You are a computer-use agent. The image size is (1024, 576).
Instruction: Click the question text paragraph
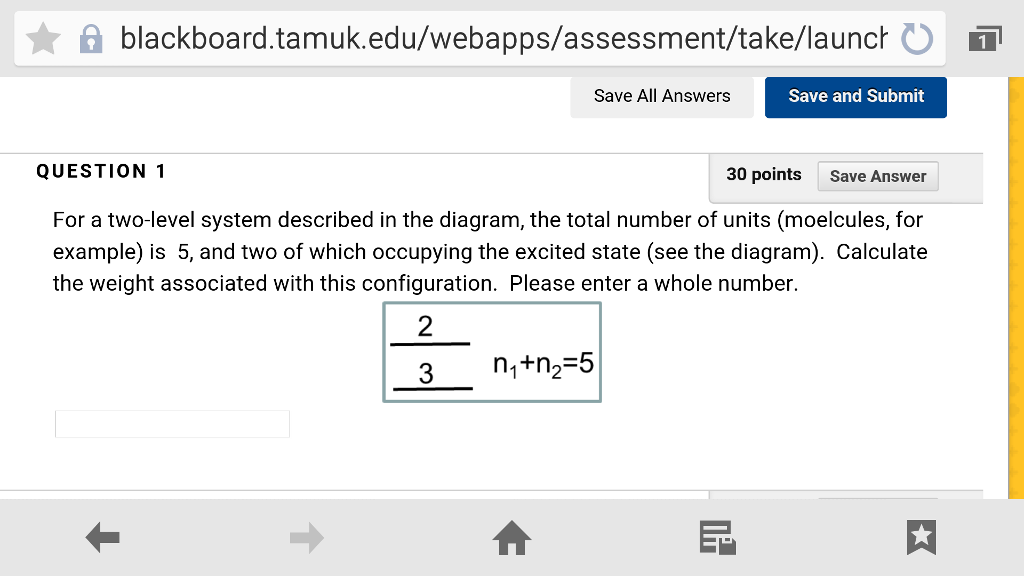click(490, 251)
